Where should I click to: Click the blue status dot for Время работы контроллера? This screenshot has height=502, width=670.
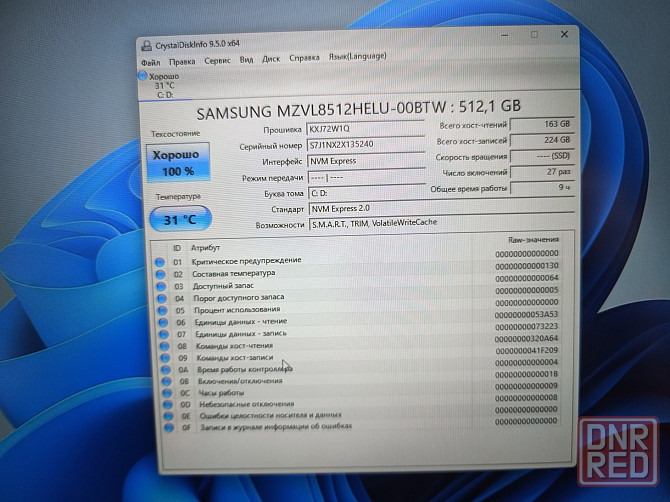[166, 370]
